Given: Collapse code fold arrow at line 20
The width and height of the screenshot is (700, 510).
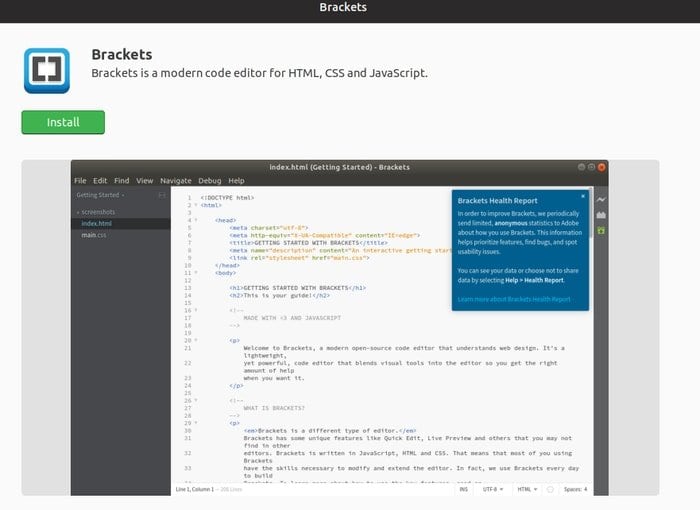Looking at the screenshot, I should [x=196, y=340].
